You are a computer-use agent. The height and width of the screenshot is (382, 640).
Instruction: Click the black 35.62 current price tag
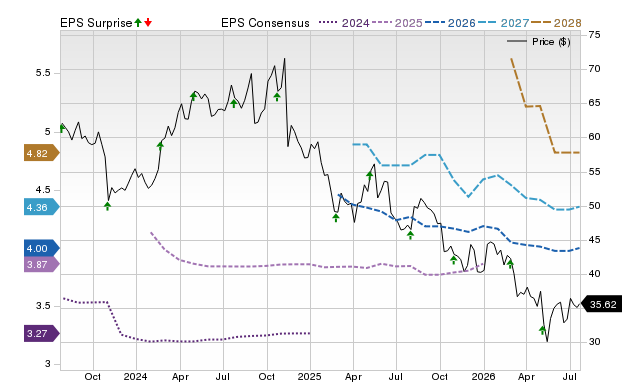[x=601, y=304]
